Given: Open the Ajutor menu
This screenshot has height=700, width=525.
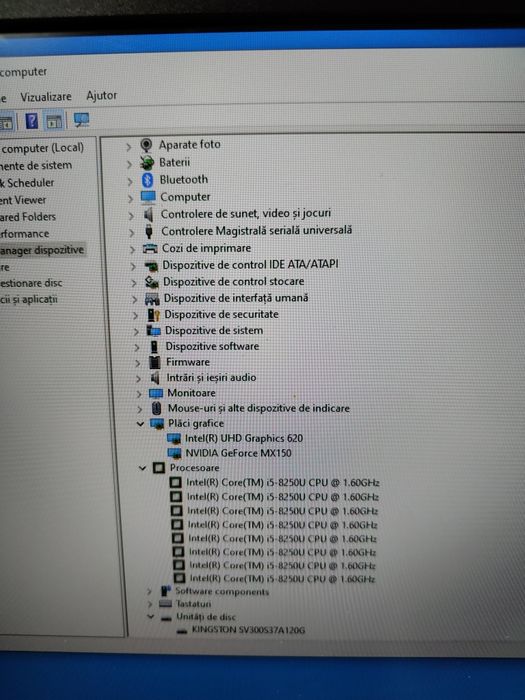Looking at the screenshot, I should click(102, 96).
